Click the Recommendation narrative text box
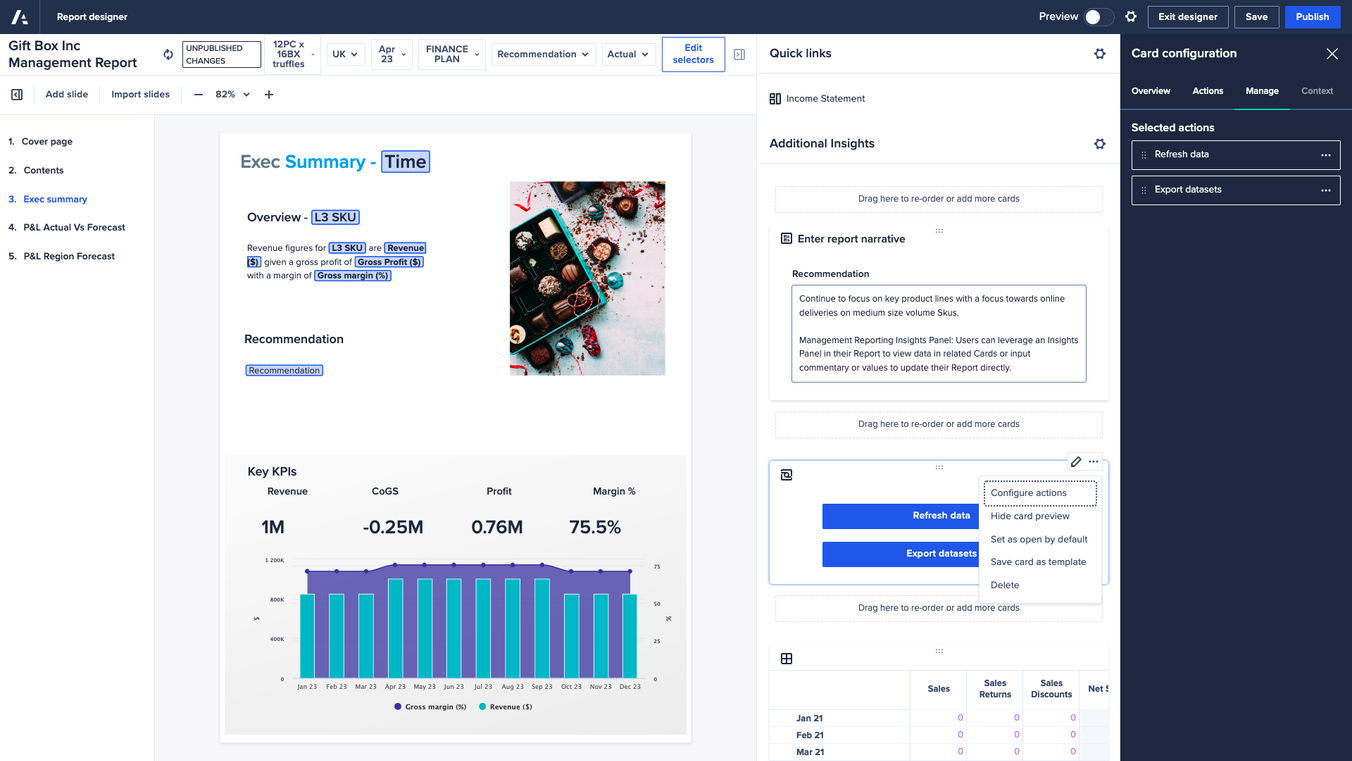This screenshot has width=1352, height=761. coord(938,333)
